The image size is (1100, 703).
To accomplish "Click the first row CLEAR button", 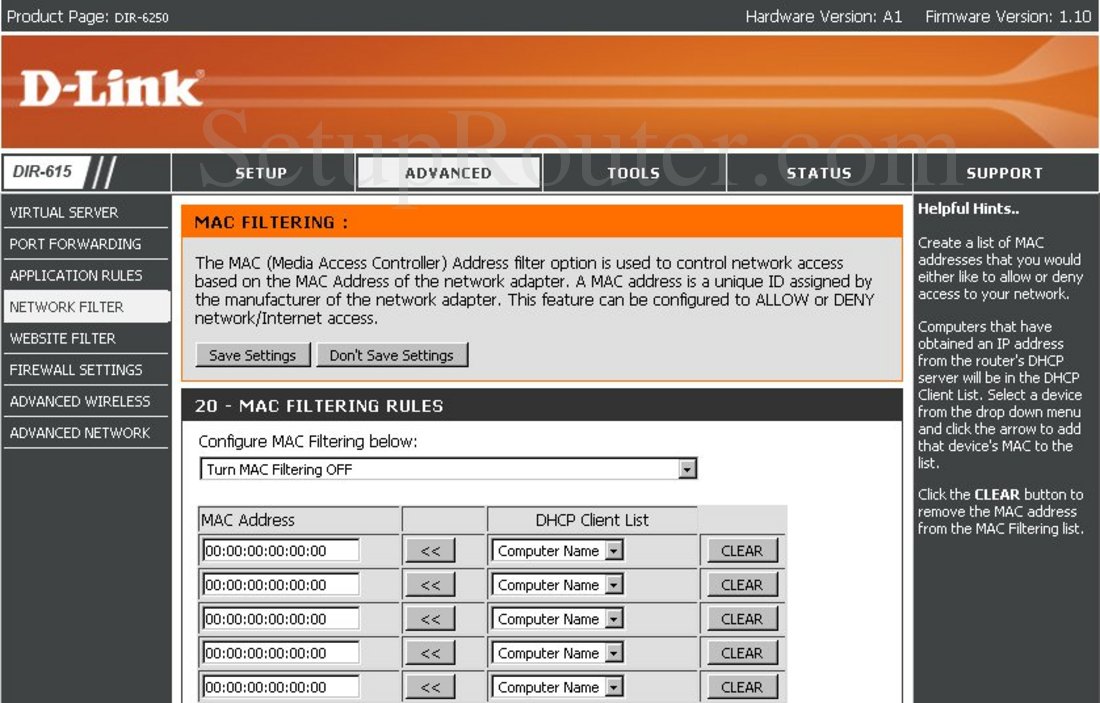I will point(742,551).
